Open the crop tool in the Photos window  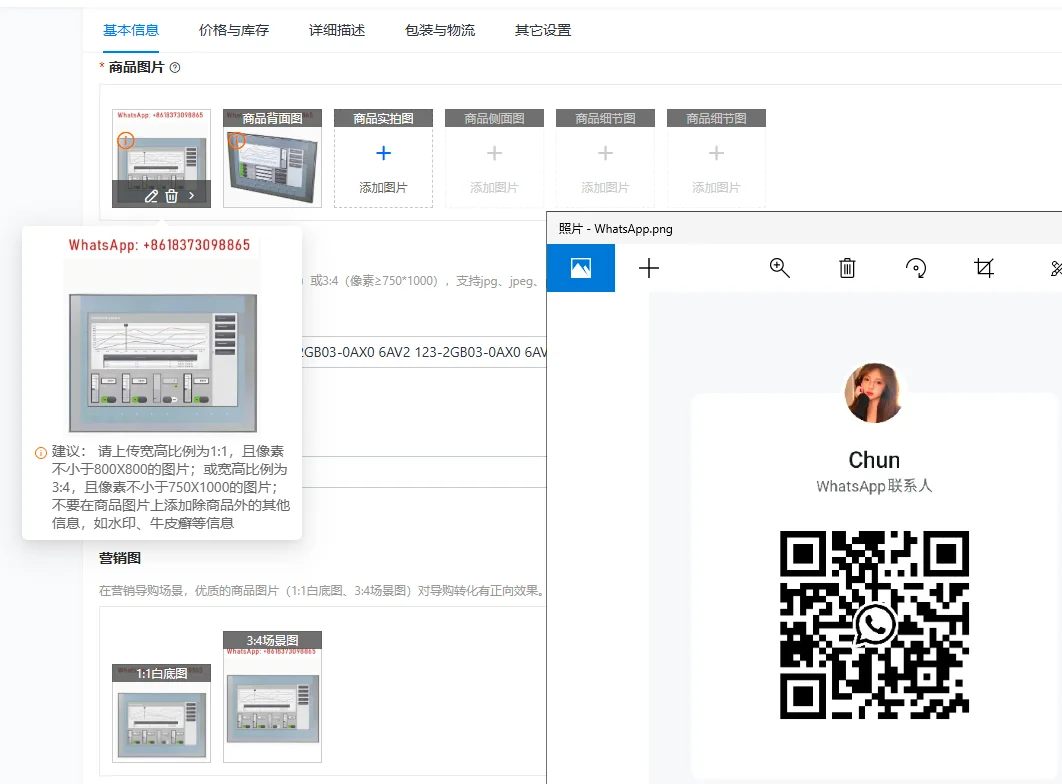[x=984, y=268]
